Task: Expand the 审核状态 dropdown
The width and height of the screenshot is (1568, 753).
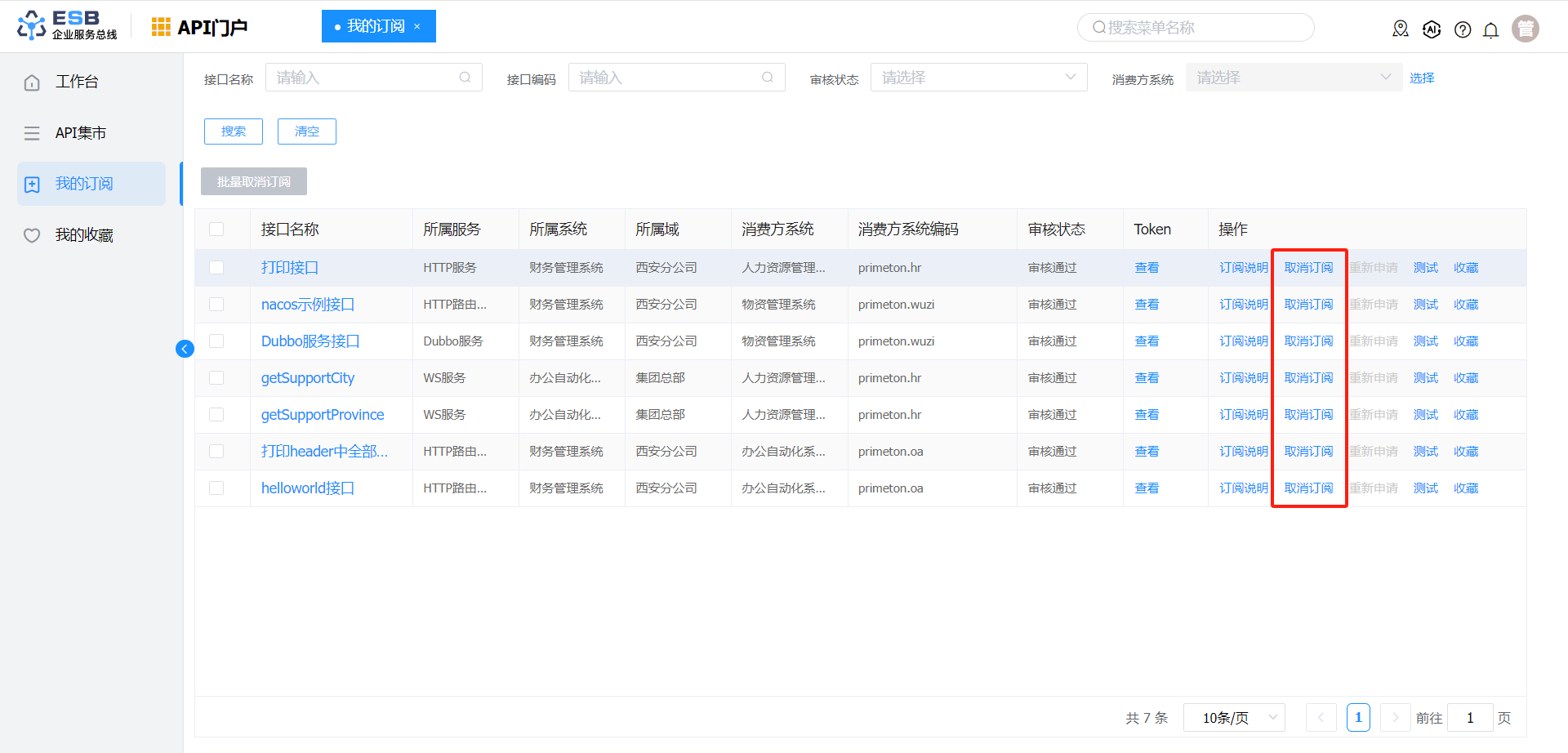Action: [978, 78]
